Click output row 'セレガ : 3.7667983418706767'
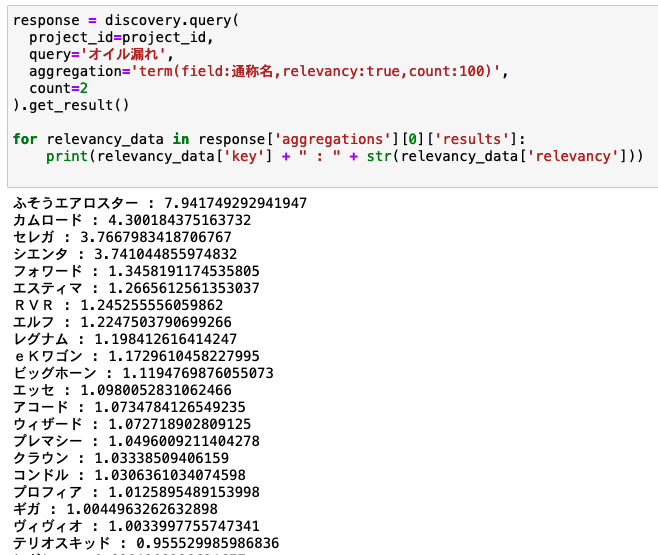This screenshot has height=555, width=658. click(x=122, y=237)
